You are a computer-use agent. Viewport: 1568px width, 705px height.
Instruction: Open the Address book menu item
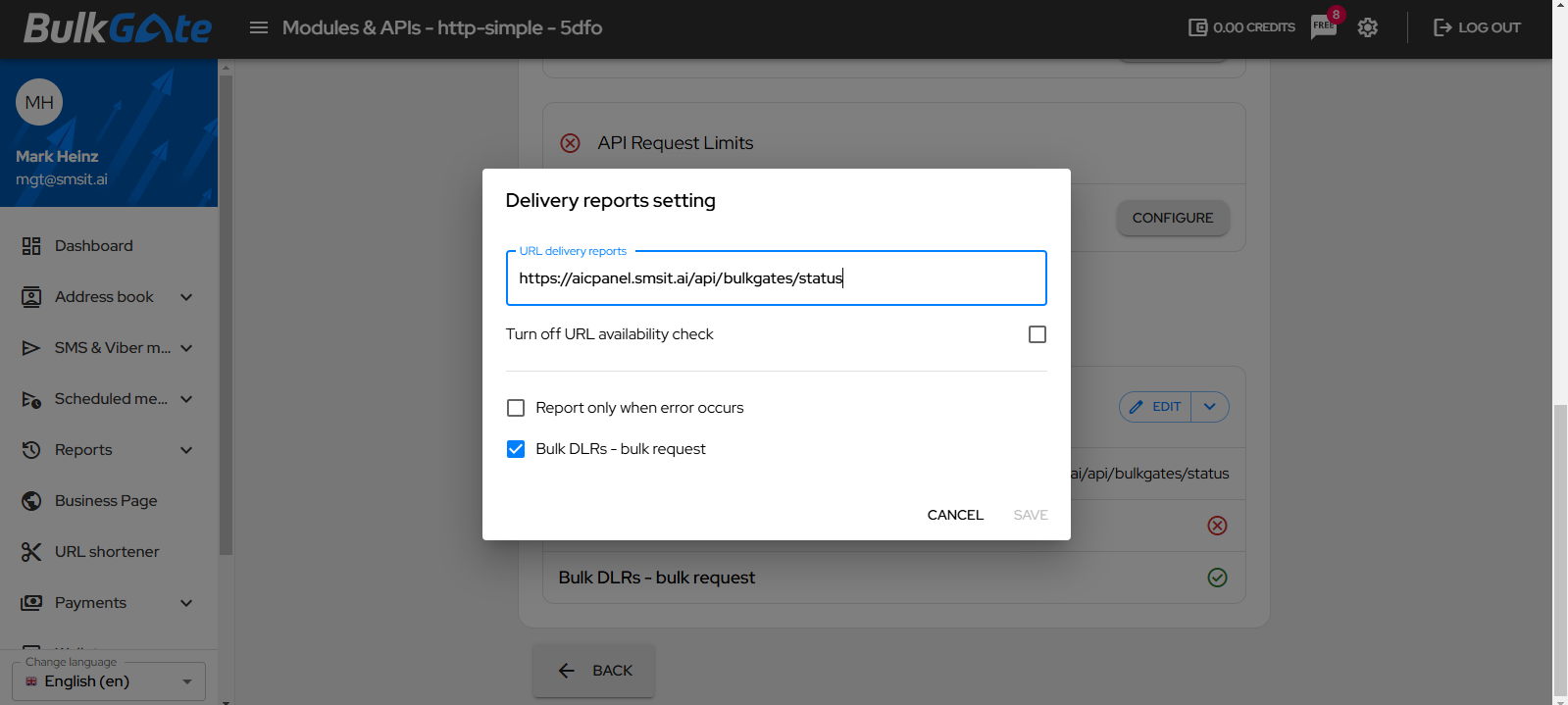click(109, 297)
